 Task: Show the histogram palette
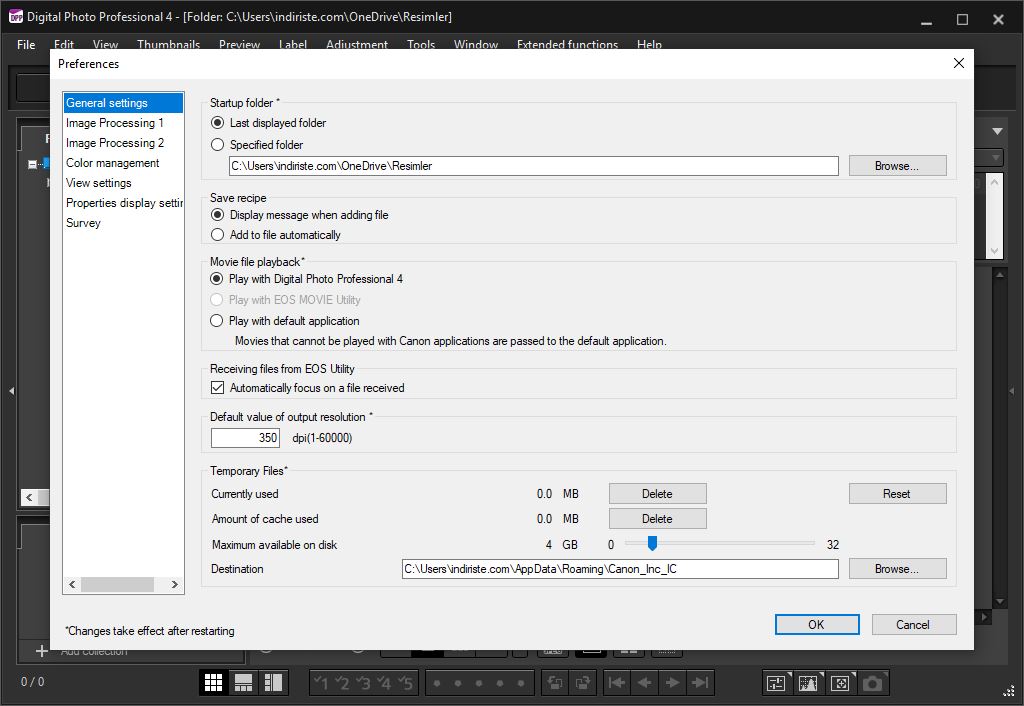(x=808, y=683)
